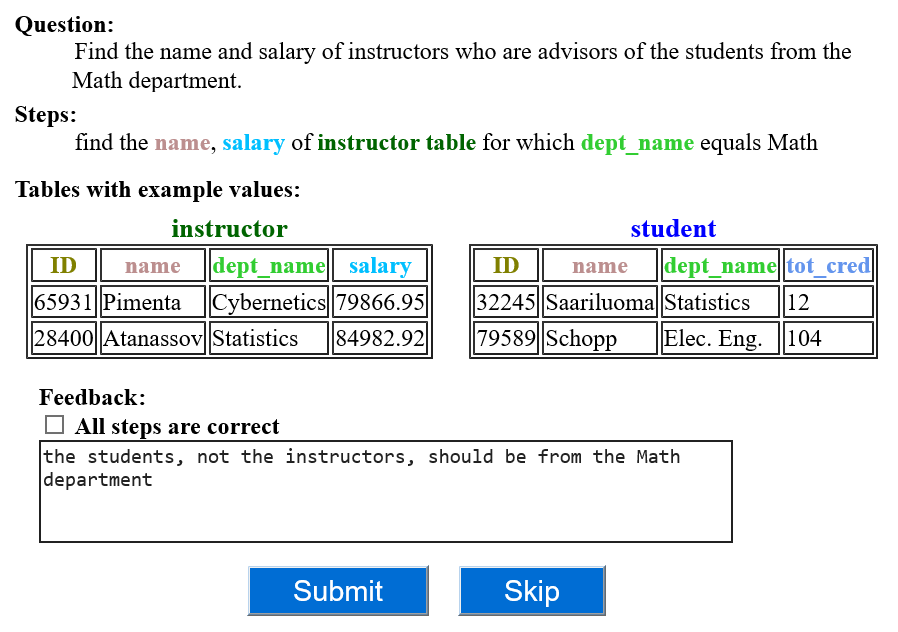Click the Atanassov name cell

[152, 338]
